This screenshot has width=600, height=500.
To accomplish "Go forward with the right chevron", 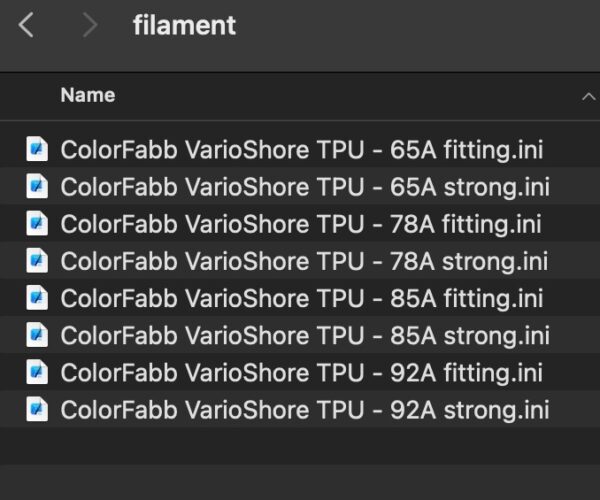I will point(90,25).
